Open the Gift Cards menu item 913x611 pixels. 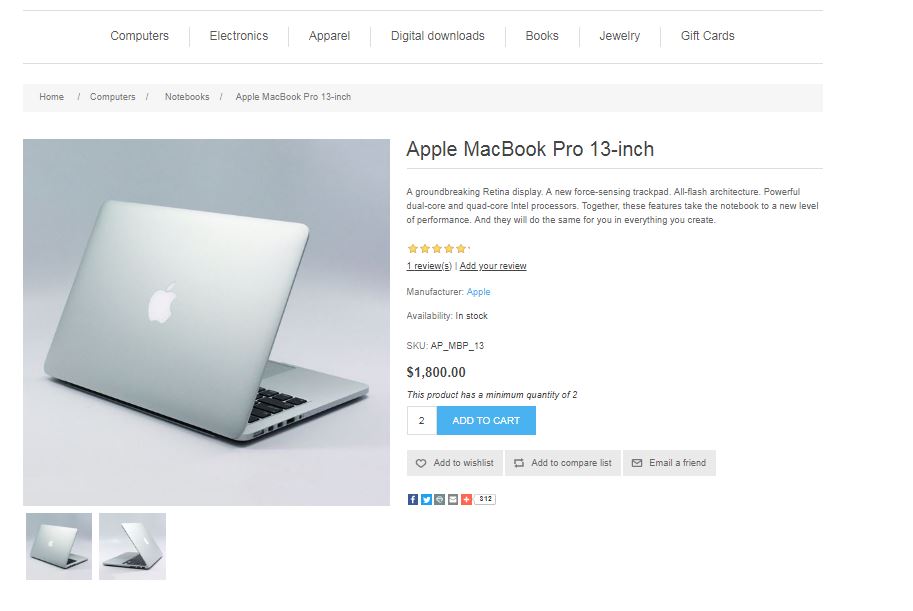point(707,36)
